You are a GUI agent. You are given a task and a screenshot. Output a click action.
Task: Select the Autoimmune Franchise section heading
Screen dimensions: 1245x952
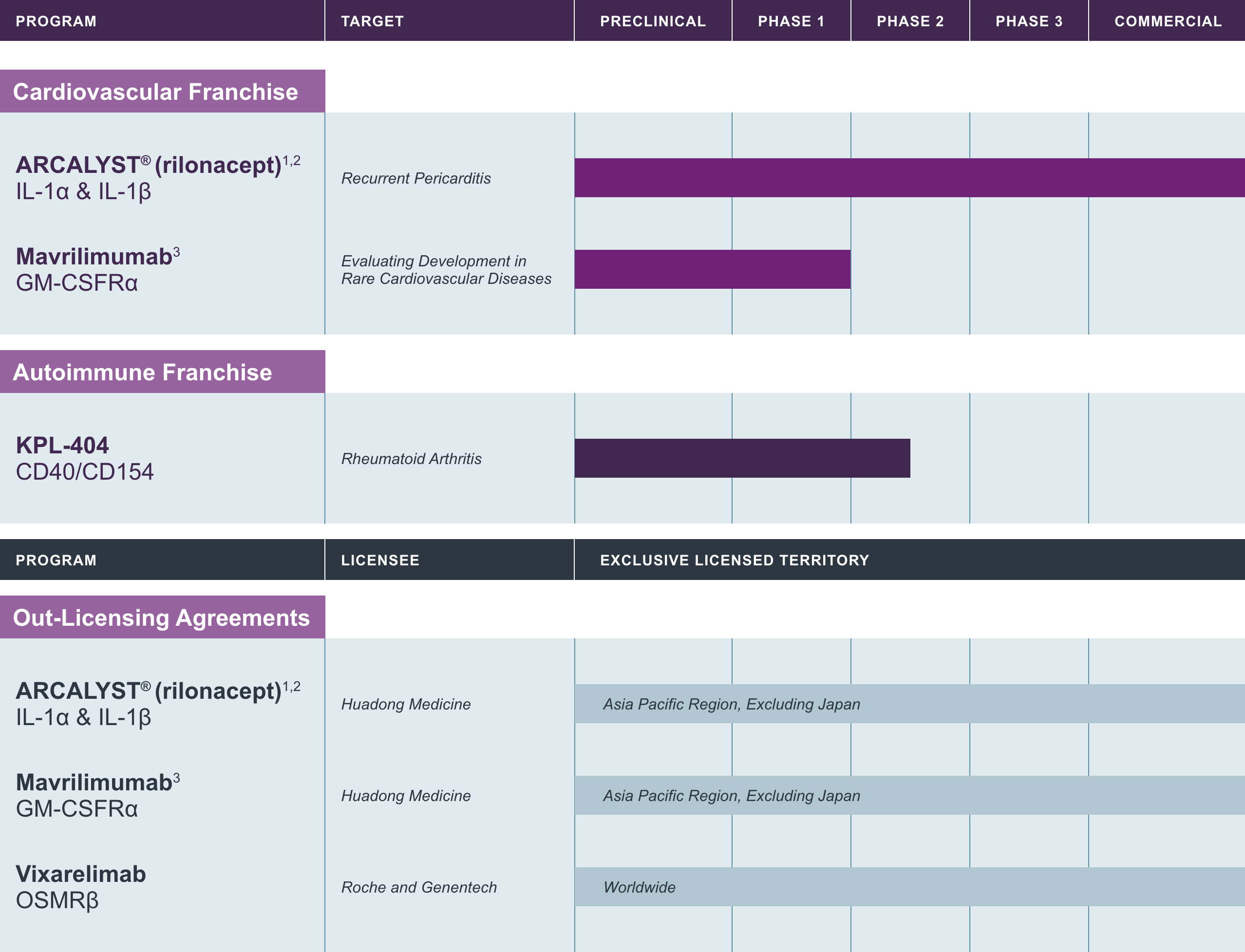[x=162, y=372]
